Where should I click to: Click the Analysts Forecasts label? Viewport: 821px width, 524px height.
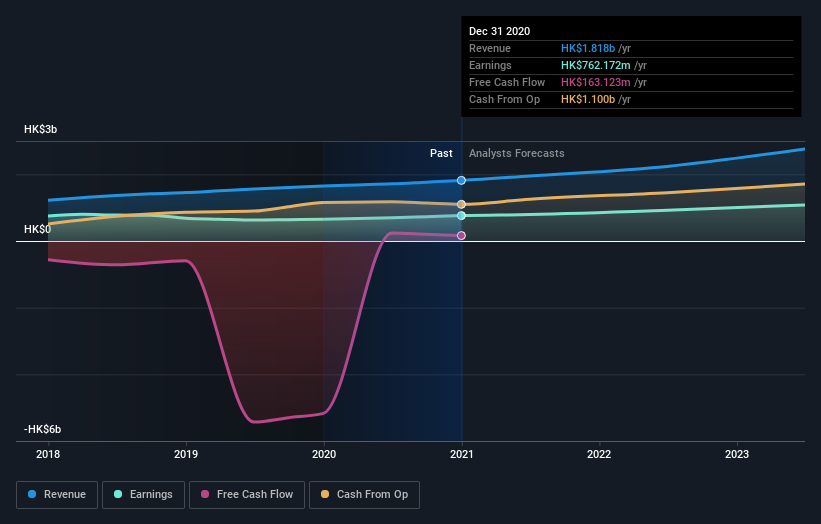coord(517,153)
